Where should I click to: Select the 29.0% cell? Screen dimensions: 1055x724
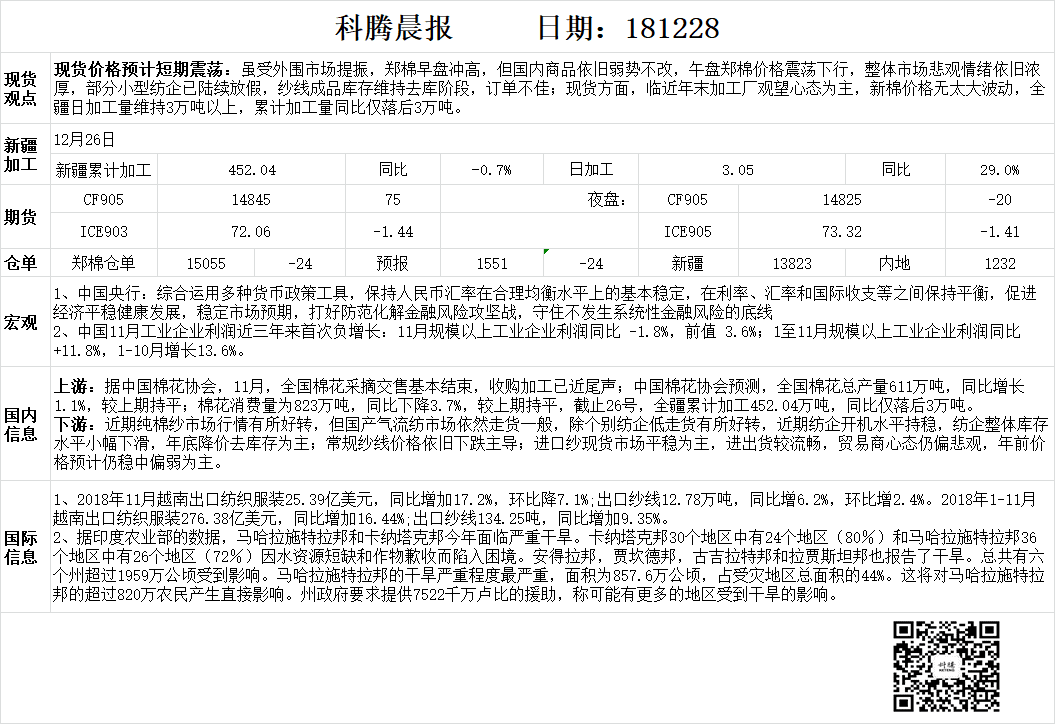(x=1000, y=170)
